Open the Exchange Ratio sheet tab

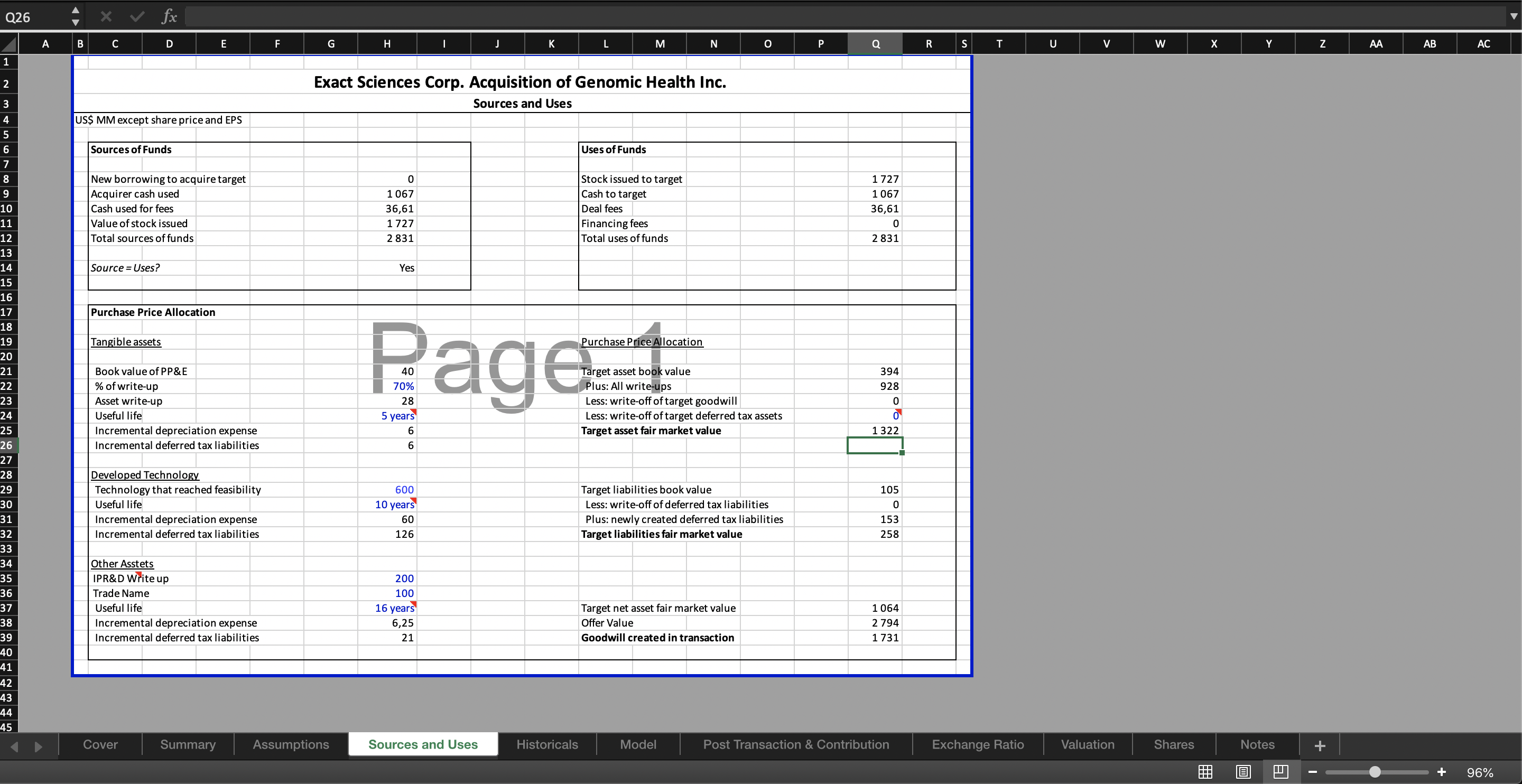click(978, 744)
